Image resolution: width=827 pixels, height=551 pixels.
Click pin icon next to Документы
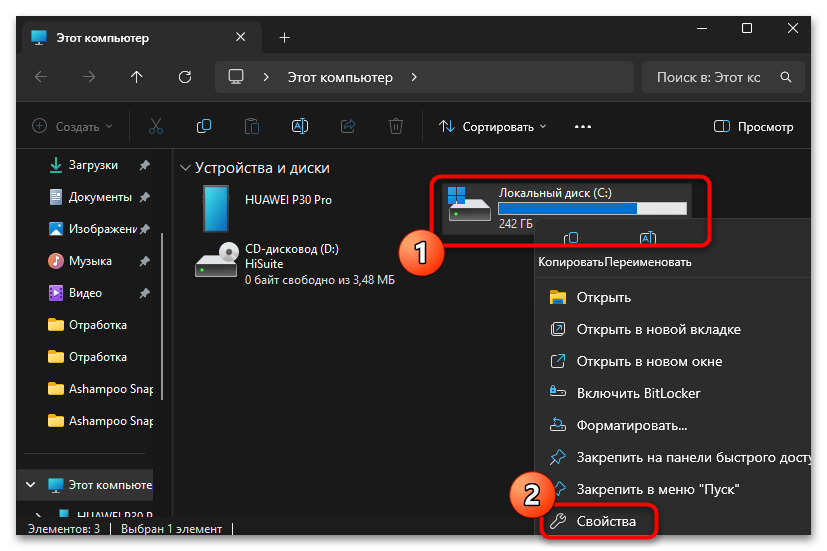coord(145,197)
